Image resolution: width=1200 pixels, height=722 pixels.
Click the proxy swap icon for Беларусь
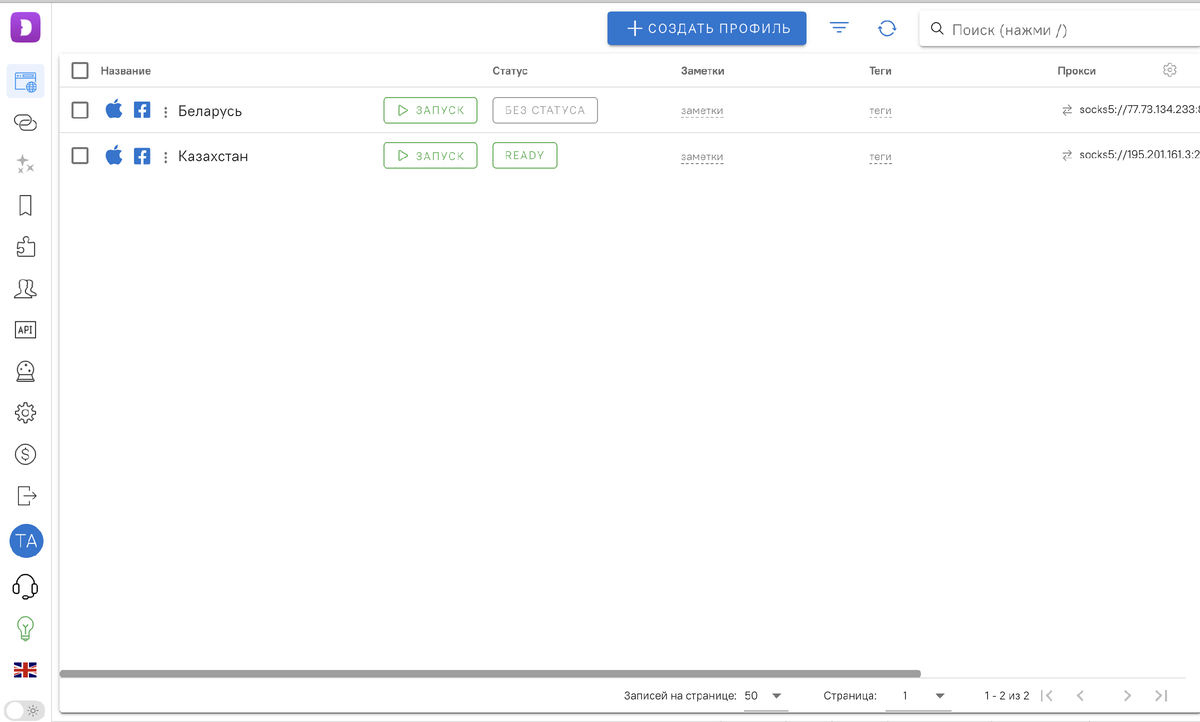pos(1067,110)
